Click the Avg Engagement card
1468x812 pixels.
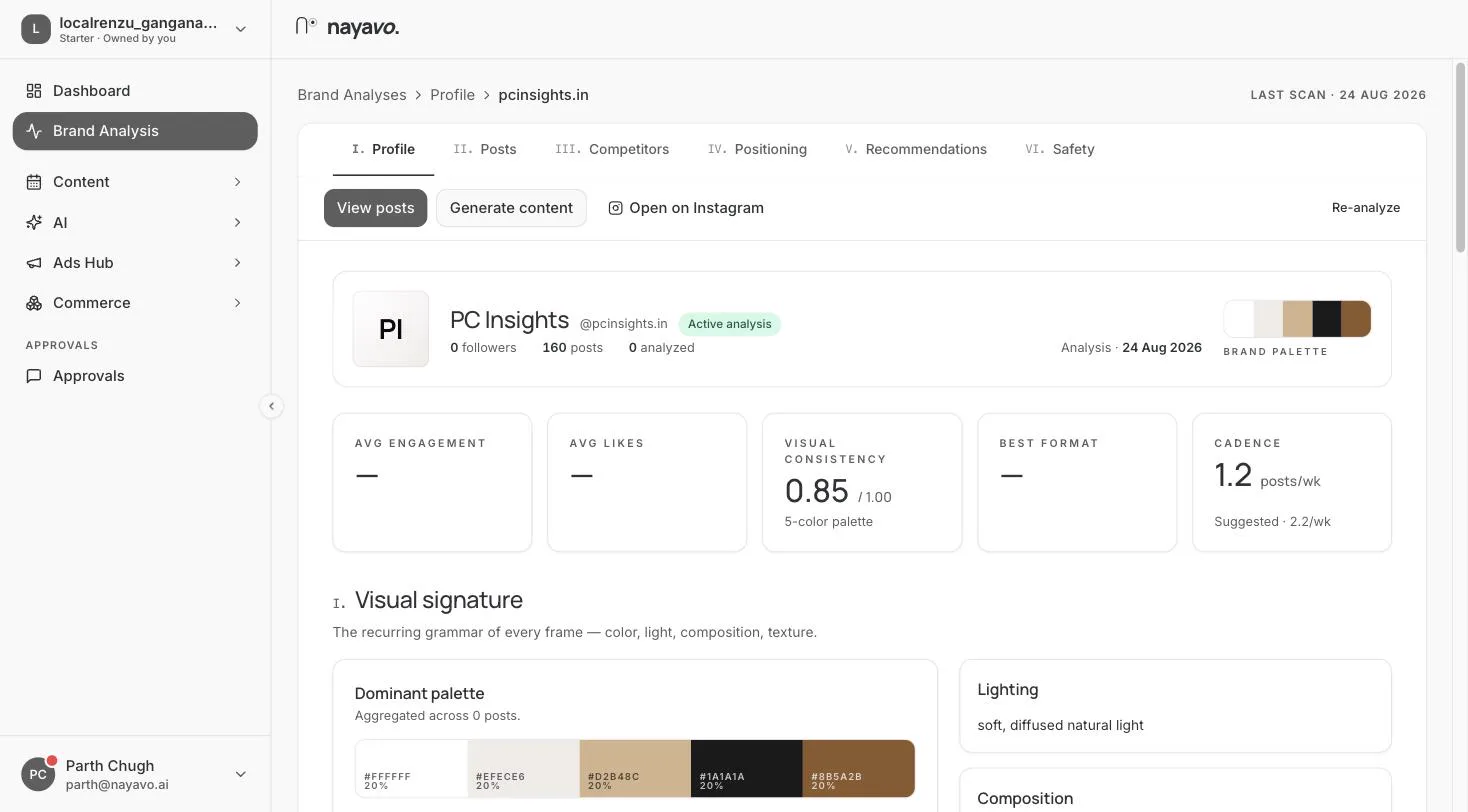432,482
